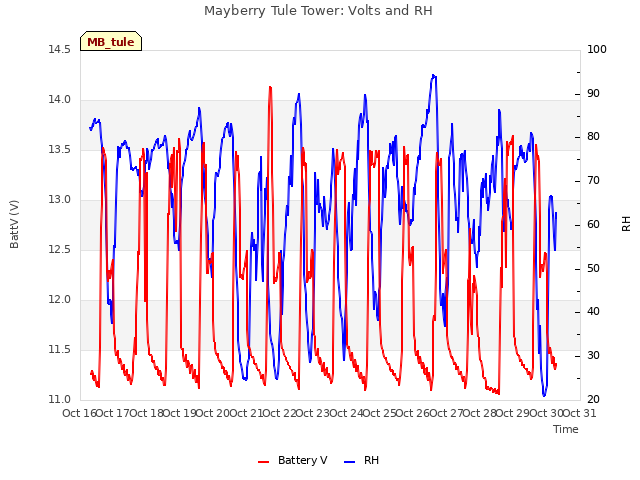
Task: Click the 30 right axis tick label
Action: (x=593, y=356)
